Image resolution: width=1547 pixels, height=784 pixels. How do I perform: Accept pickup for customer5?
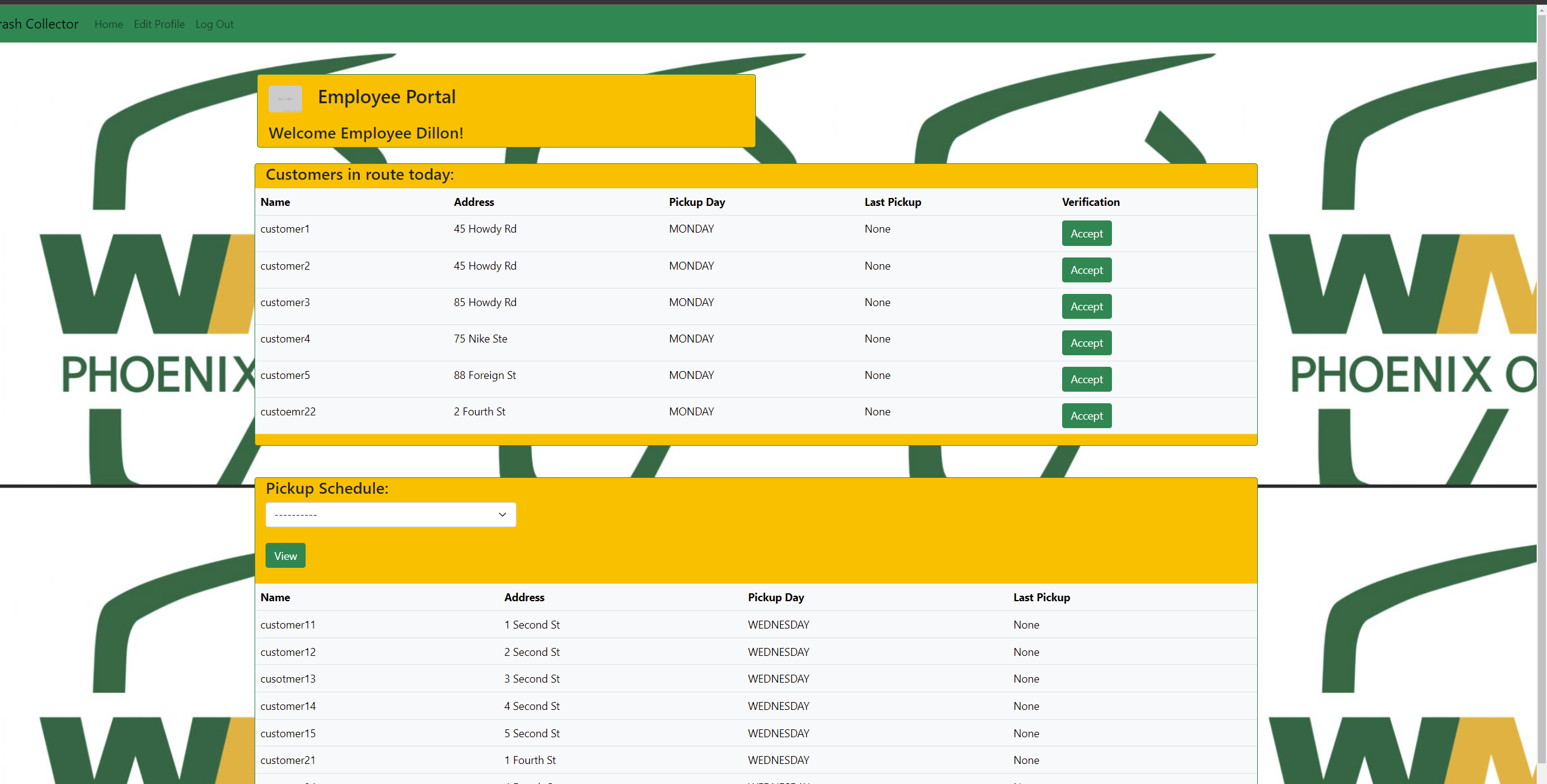[1086, 380]
